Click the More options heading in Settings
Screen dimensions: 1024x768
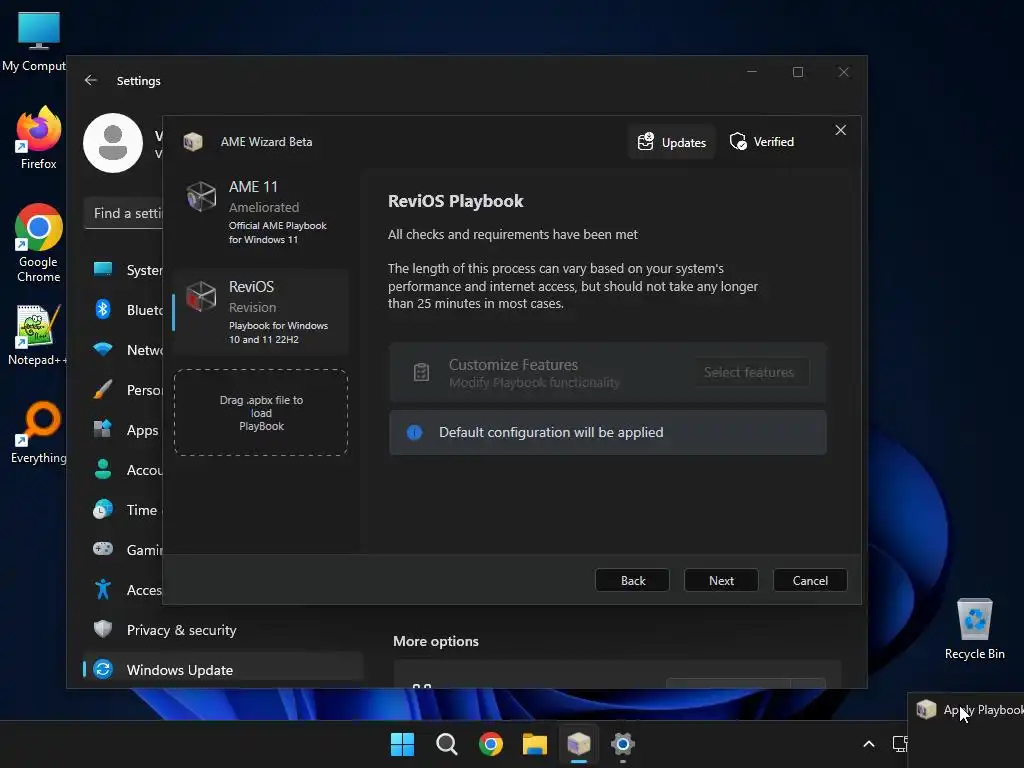click(x=436, y=641)
